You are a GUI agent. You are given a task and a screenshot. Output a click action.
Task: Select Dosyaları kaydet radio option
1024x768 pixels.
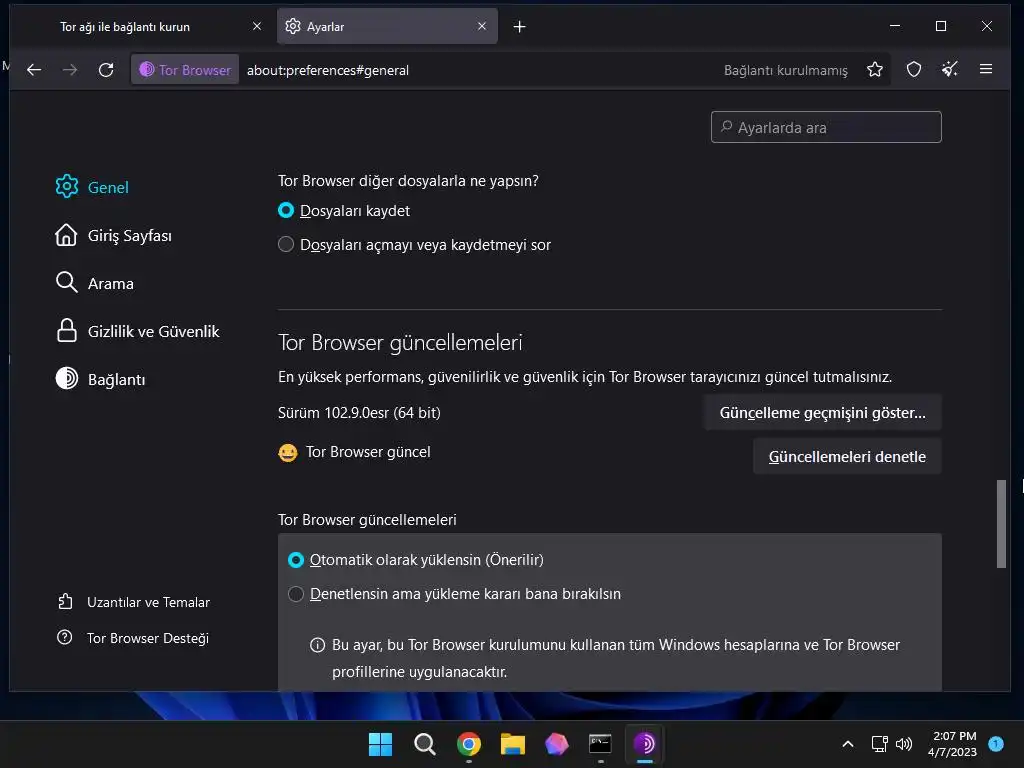click(285, 210)
